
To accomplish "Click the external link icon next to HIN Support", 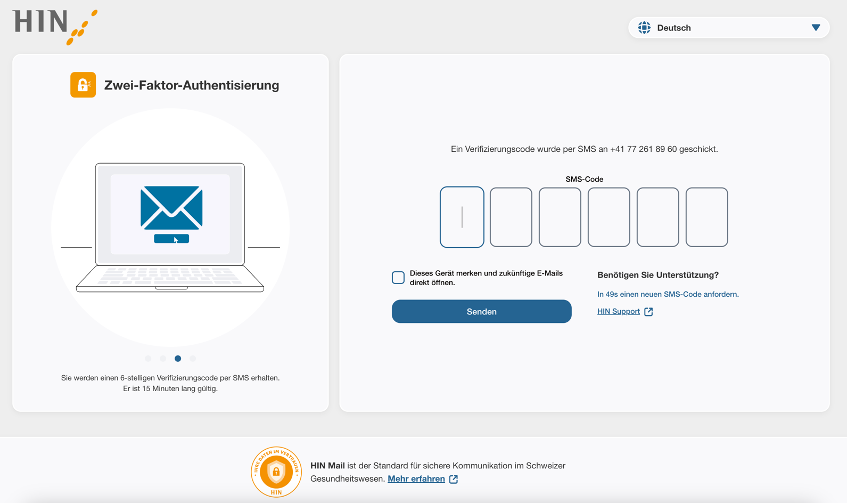I will tap(649, 312).
